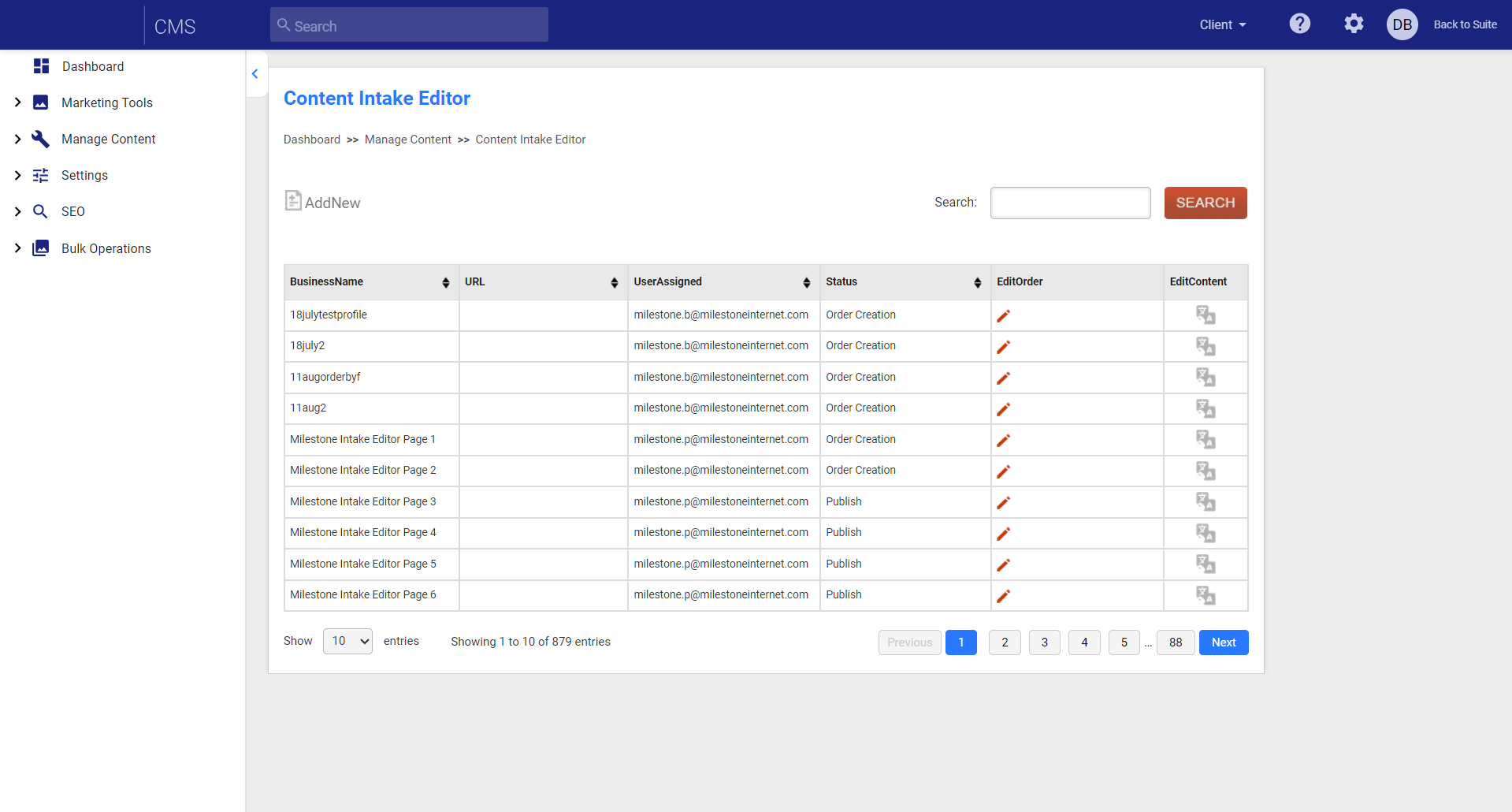Edit order pencil for Milestone Intake Editor Page 5

click(1003, 565)
